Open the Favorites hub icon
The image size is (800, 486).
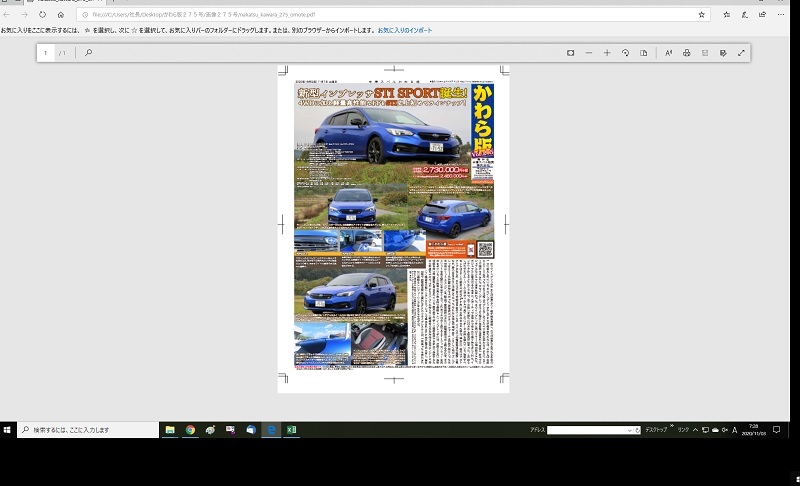pos(727,15)
